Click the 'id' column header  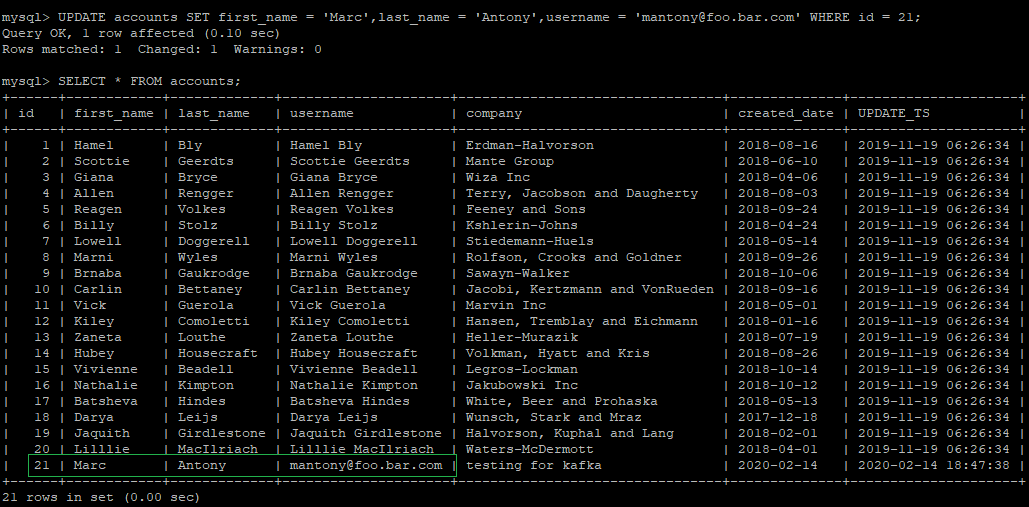(26, 113)
